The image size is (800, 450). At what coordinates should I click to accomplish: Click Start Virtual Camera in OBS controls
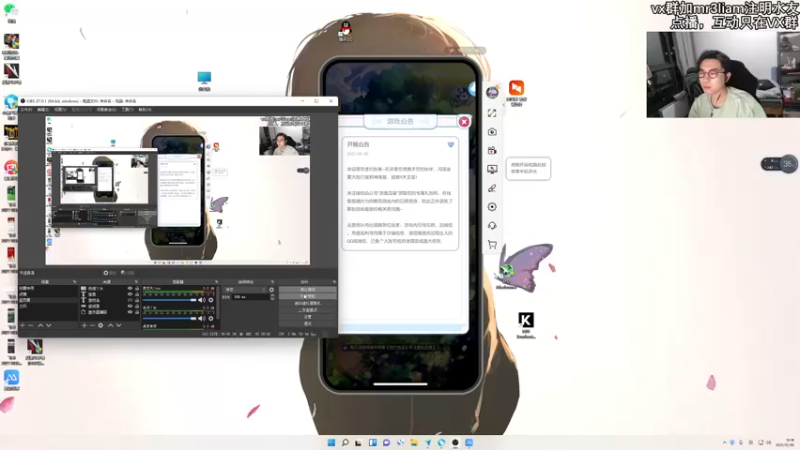tap(307, 303)
